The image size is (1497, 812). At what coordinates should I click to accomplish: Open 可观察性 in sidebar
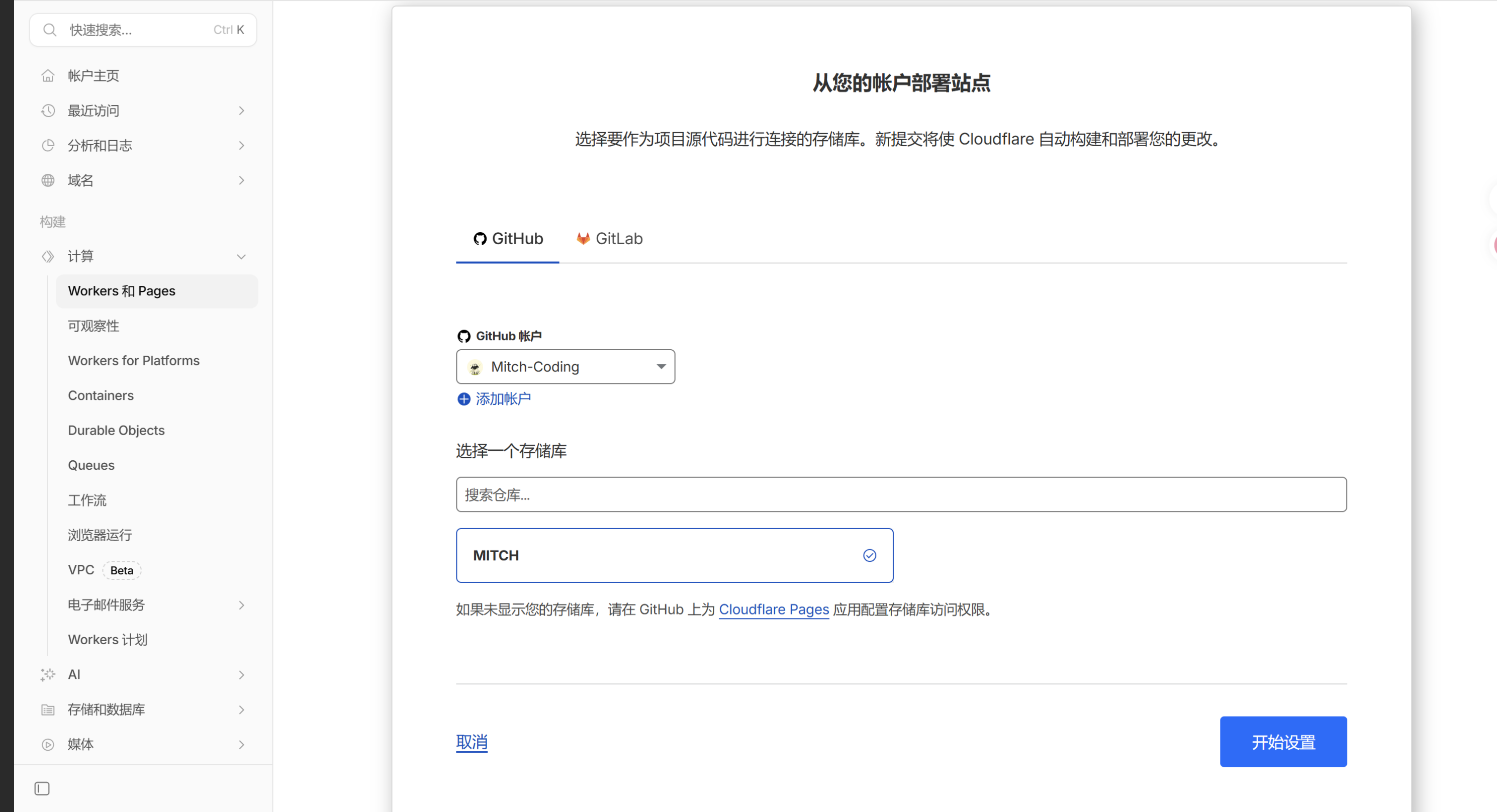(x=93, y=326)
